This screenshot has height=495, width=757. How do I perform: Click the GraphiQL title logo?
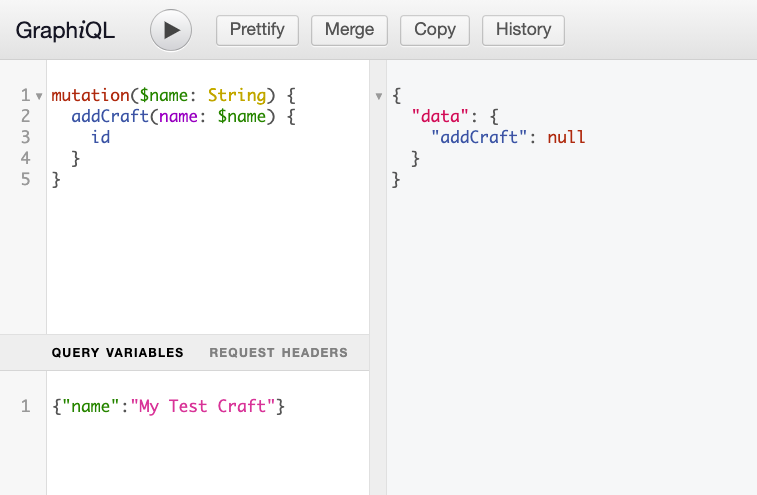[x=65, y=30]
